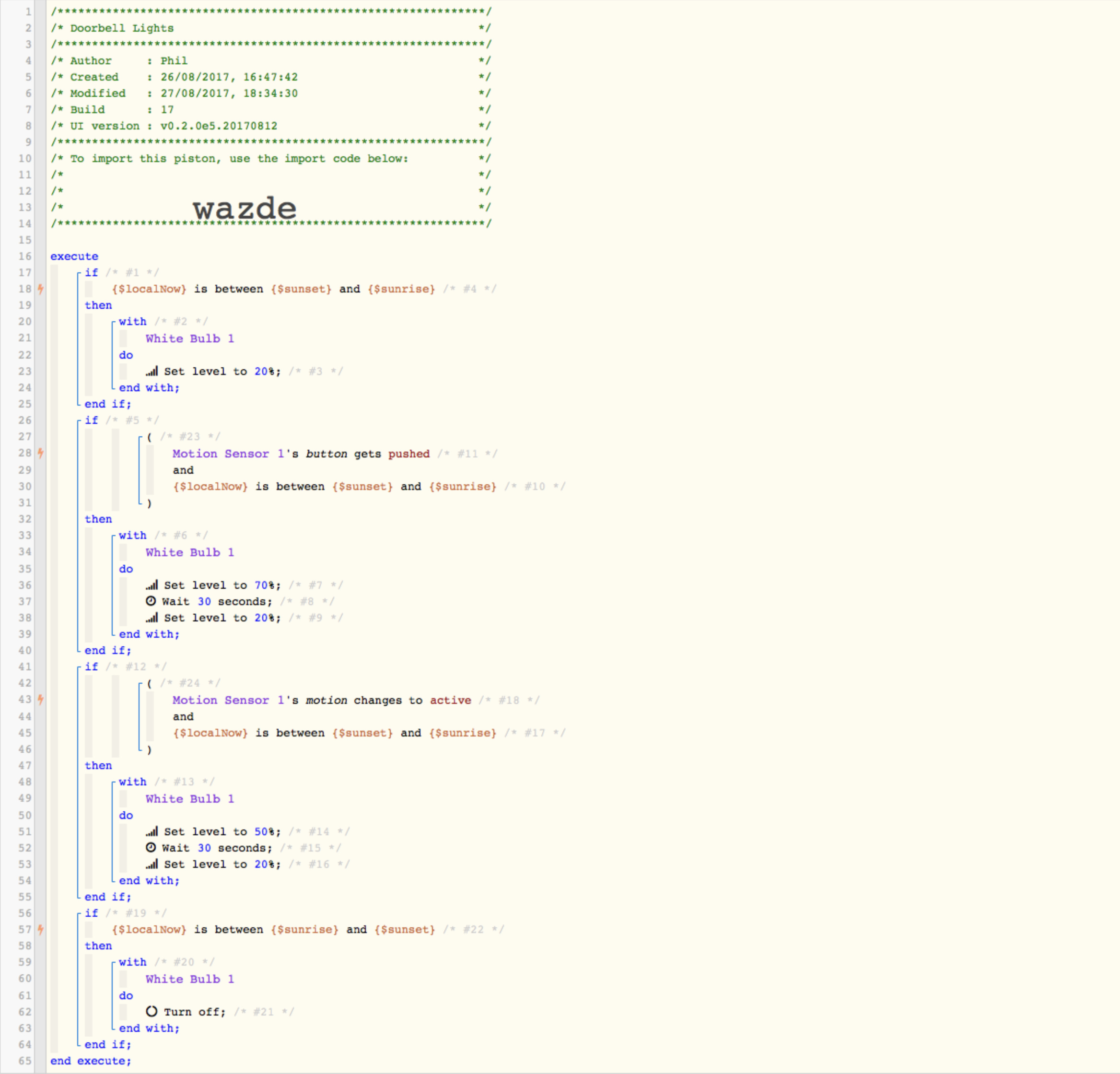Image resolution: width=1120 pixels, height=1074 pixels.
Task: Click the 'if' keyword of statement #12
Action: point(92,666)
